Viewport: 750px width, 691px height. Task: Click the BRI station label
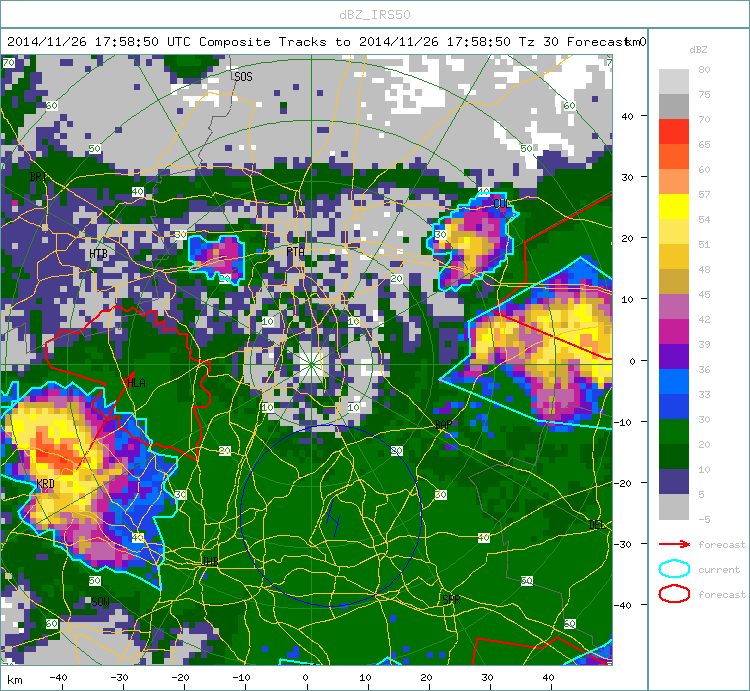pos(38,176)
